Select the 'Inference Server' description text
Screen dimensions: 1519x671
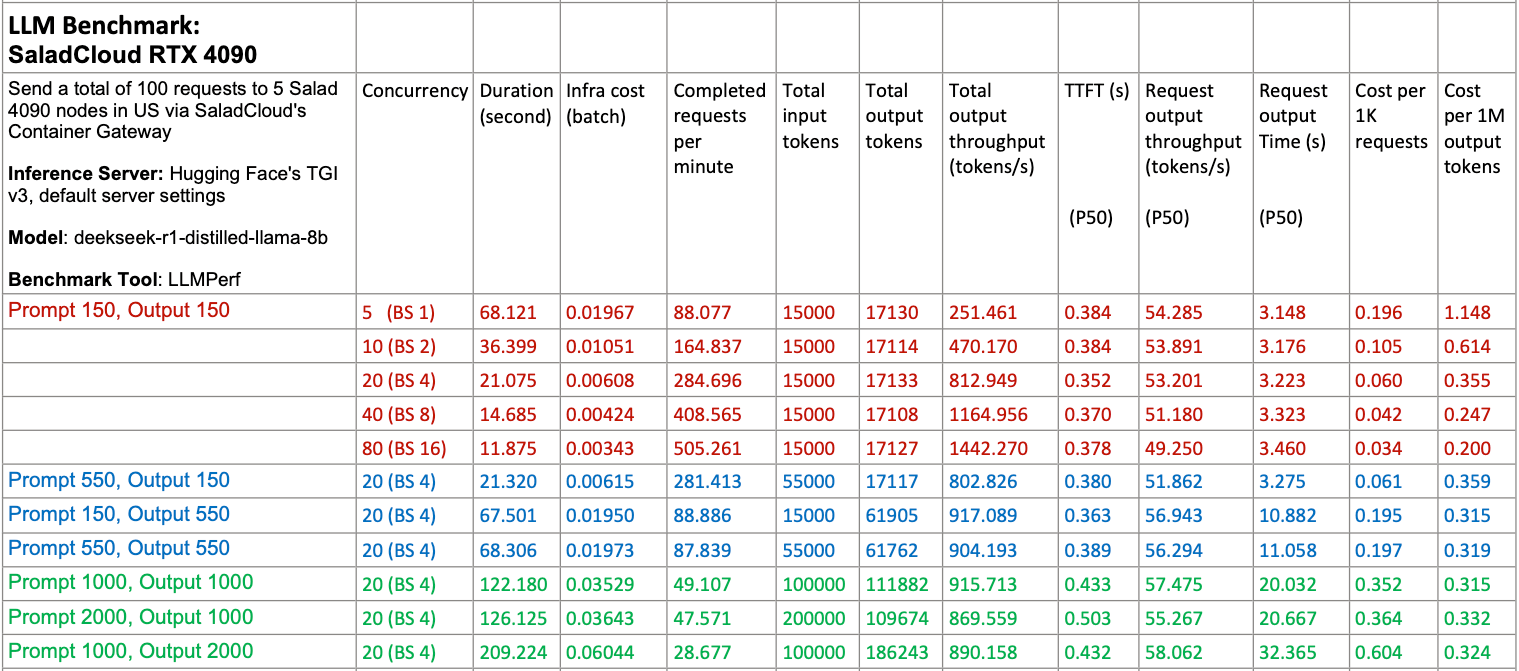[173, 185]
